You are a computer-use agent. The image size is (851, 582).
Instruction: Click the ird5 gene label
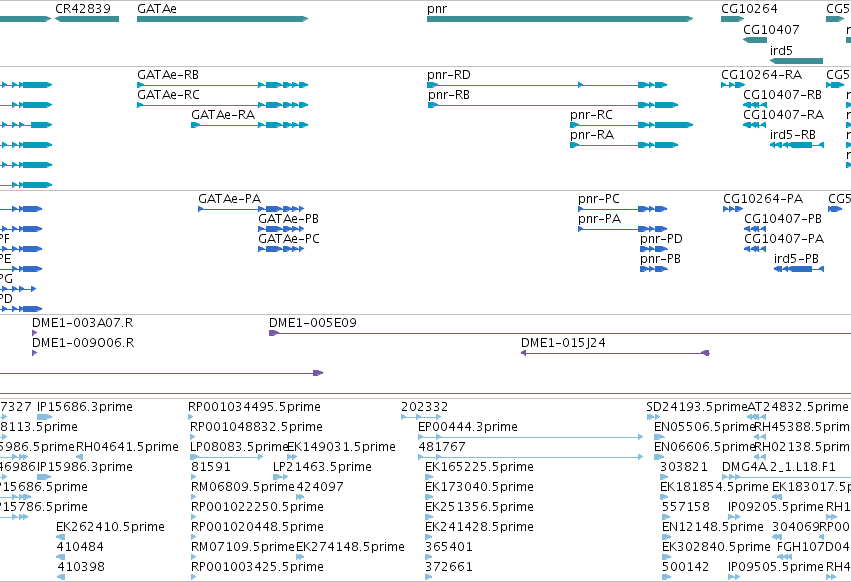coord(781,50)
